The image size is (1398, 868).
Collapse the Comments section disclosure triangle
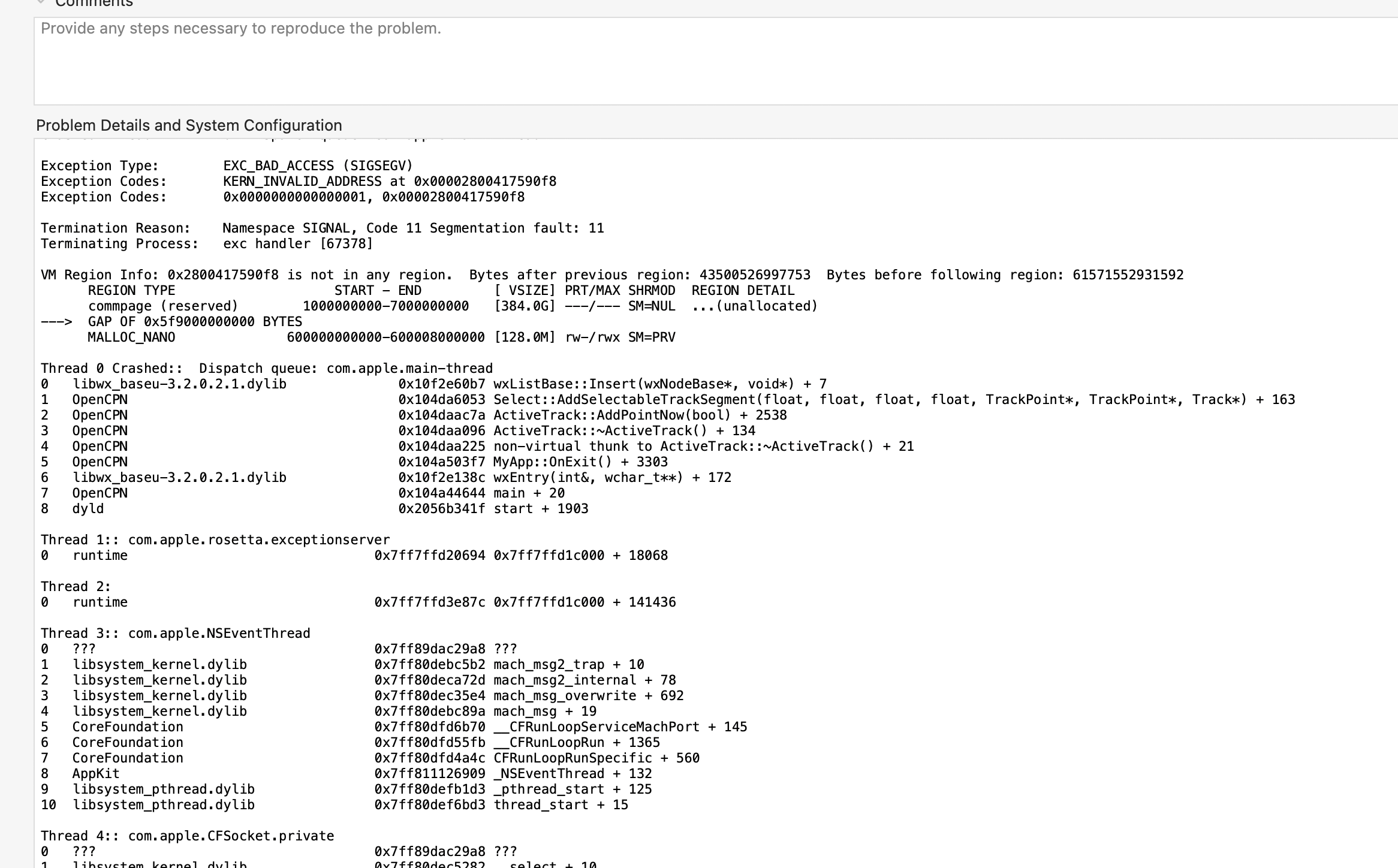[40, 2]
